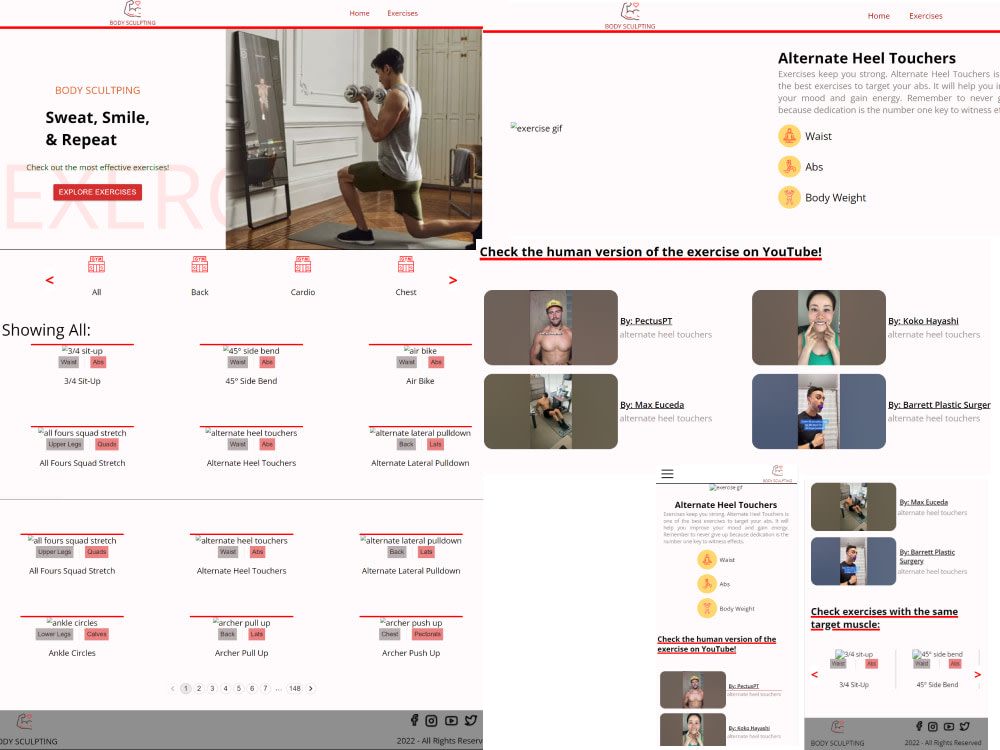The height and width of the screenshot is (750, 1000).
Task: Open the large PectusPT video thumbnail
Action: click(551, 328)
